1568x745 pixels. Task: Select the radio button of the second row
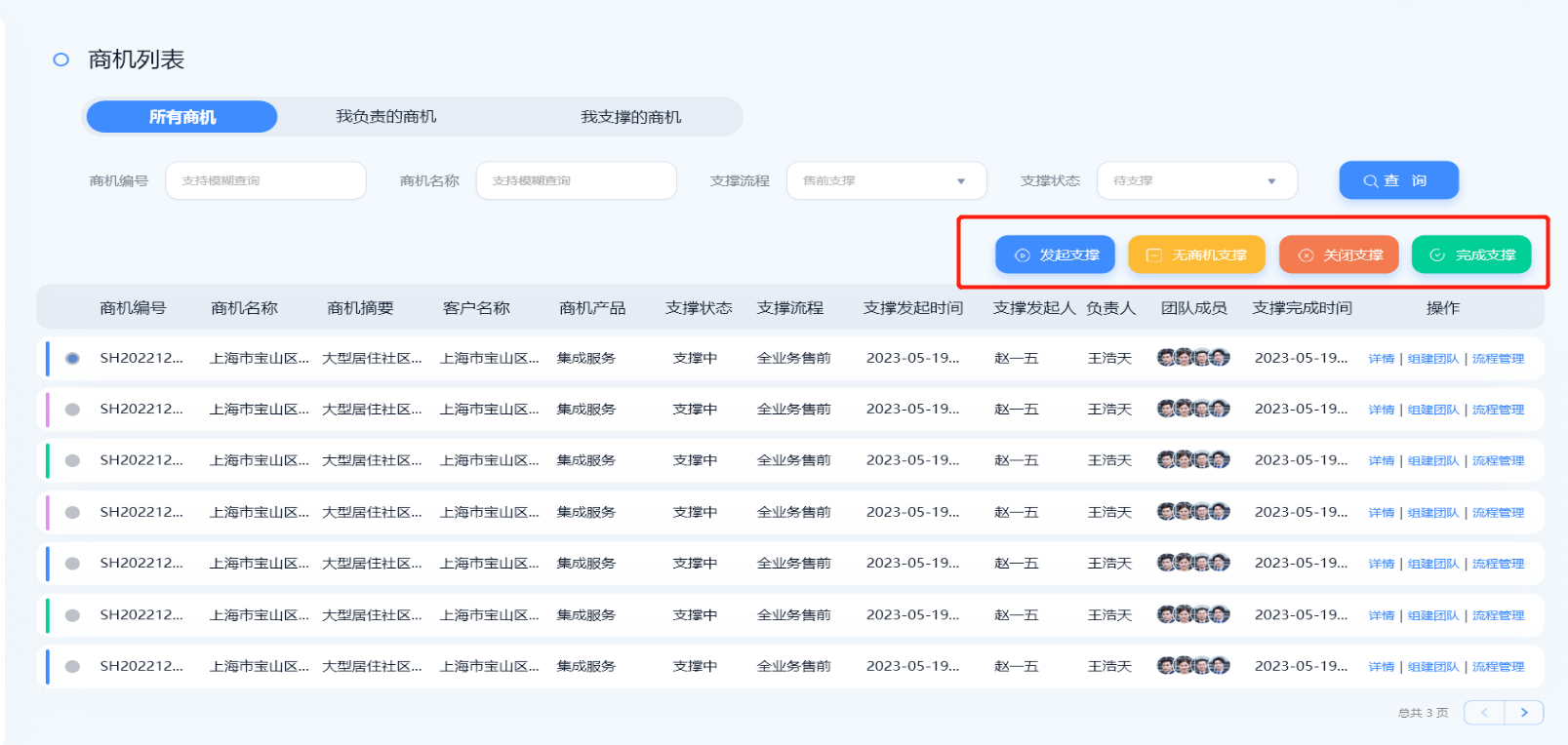point(72,410)
